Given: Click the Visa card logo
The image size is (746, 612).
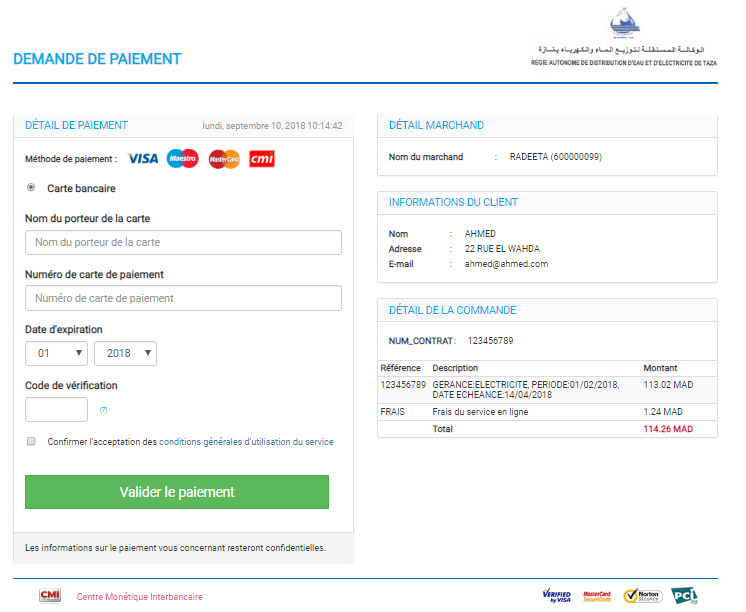Looking at the screenshot, I should [143, 159].
